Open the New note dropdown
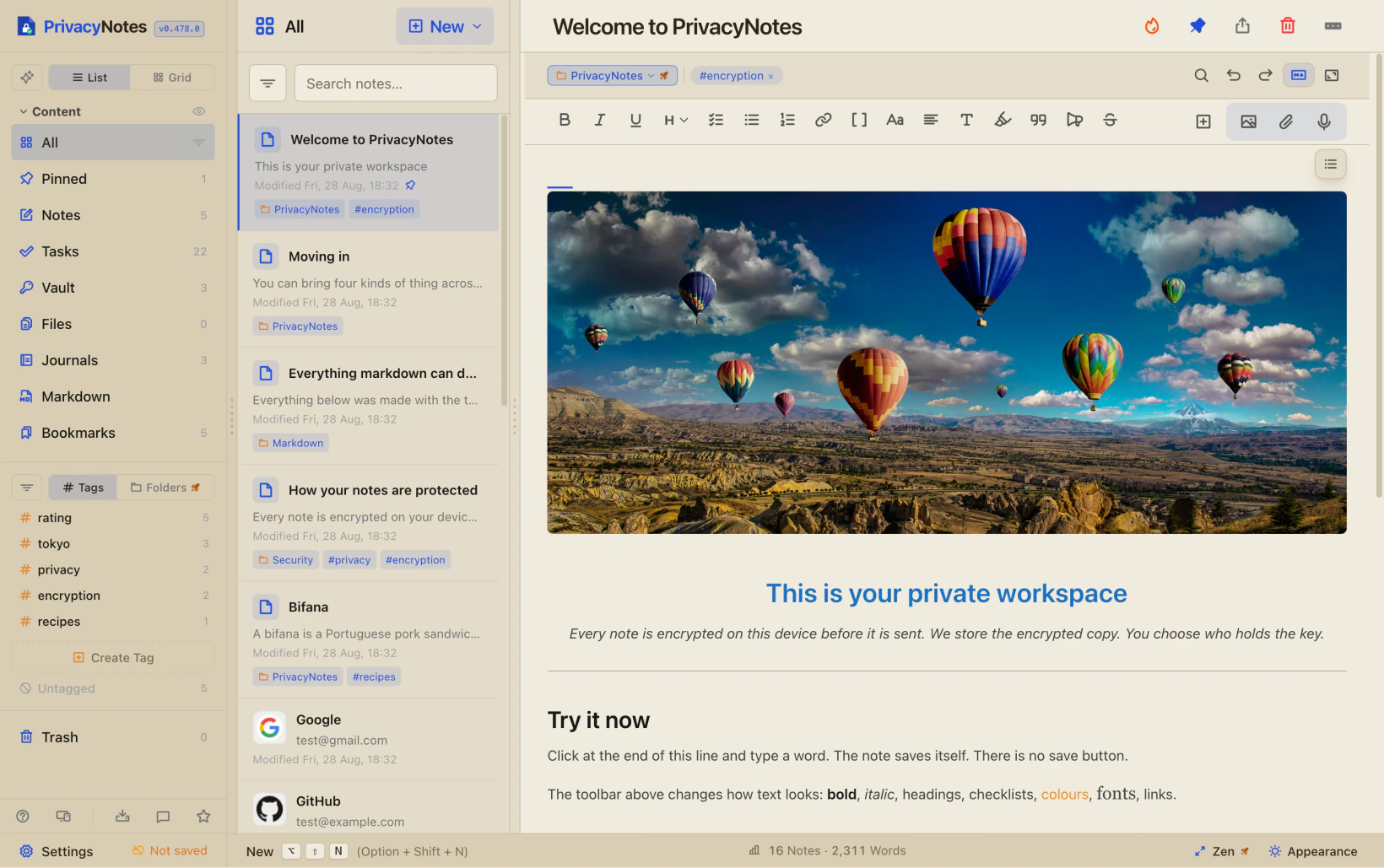 tap(445, 26)
